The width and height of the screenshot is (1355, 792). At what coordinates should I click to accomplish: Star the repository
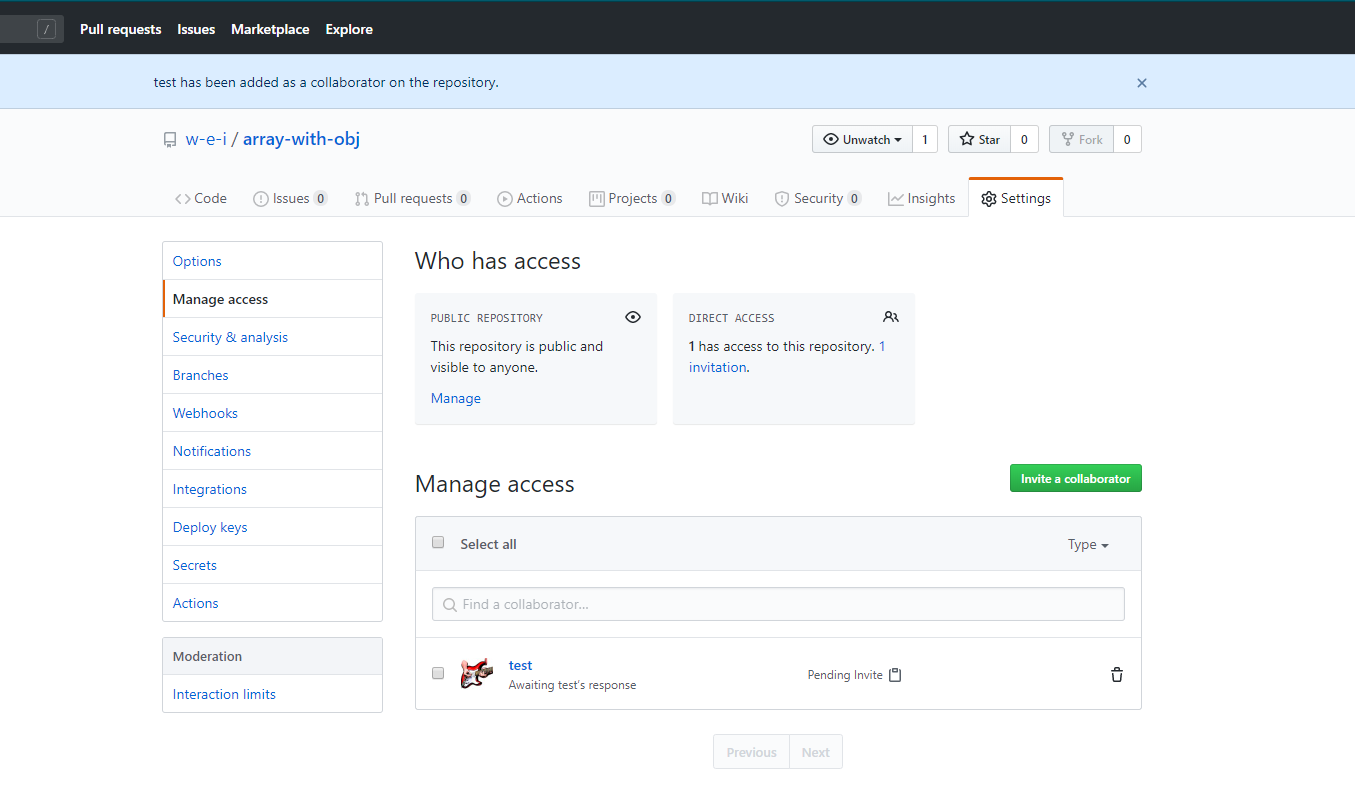pyautogui.click(x=979, y=140)
